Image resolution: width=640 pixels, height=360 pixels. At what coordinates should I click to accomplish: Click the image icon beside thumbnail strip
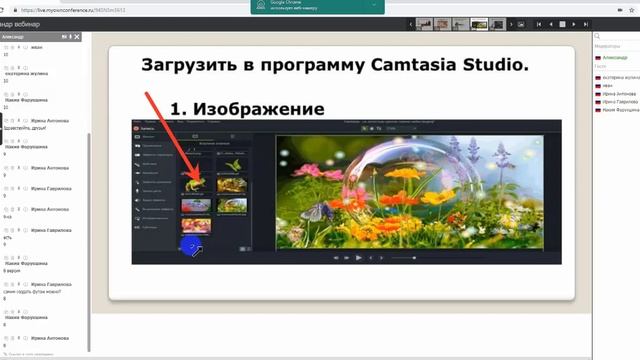pos(521,24)
